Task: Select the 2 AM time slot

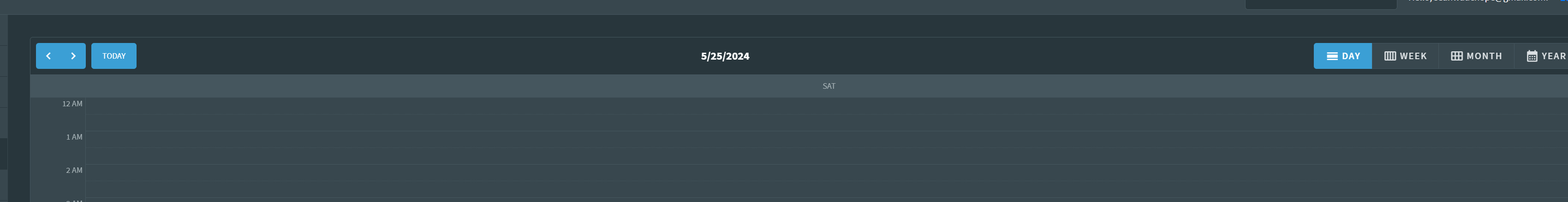Action: tap(827, 173)
